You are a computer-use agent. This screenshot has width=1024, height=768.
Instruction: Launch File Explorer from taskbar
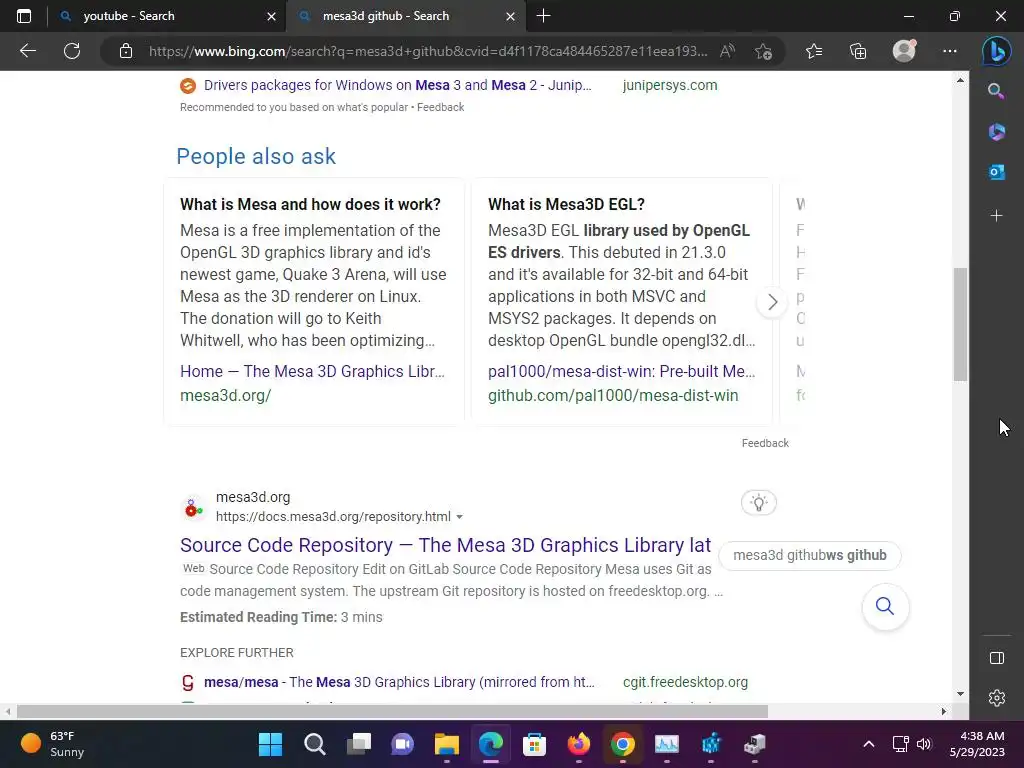point(447,744)
